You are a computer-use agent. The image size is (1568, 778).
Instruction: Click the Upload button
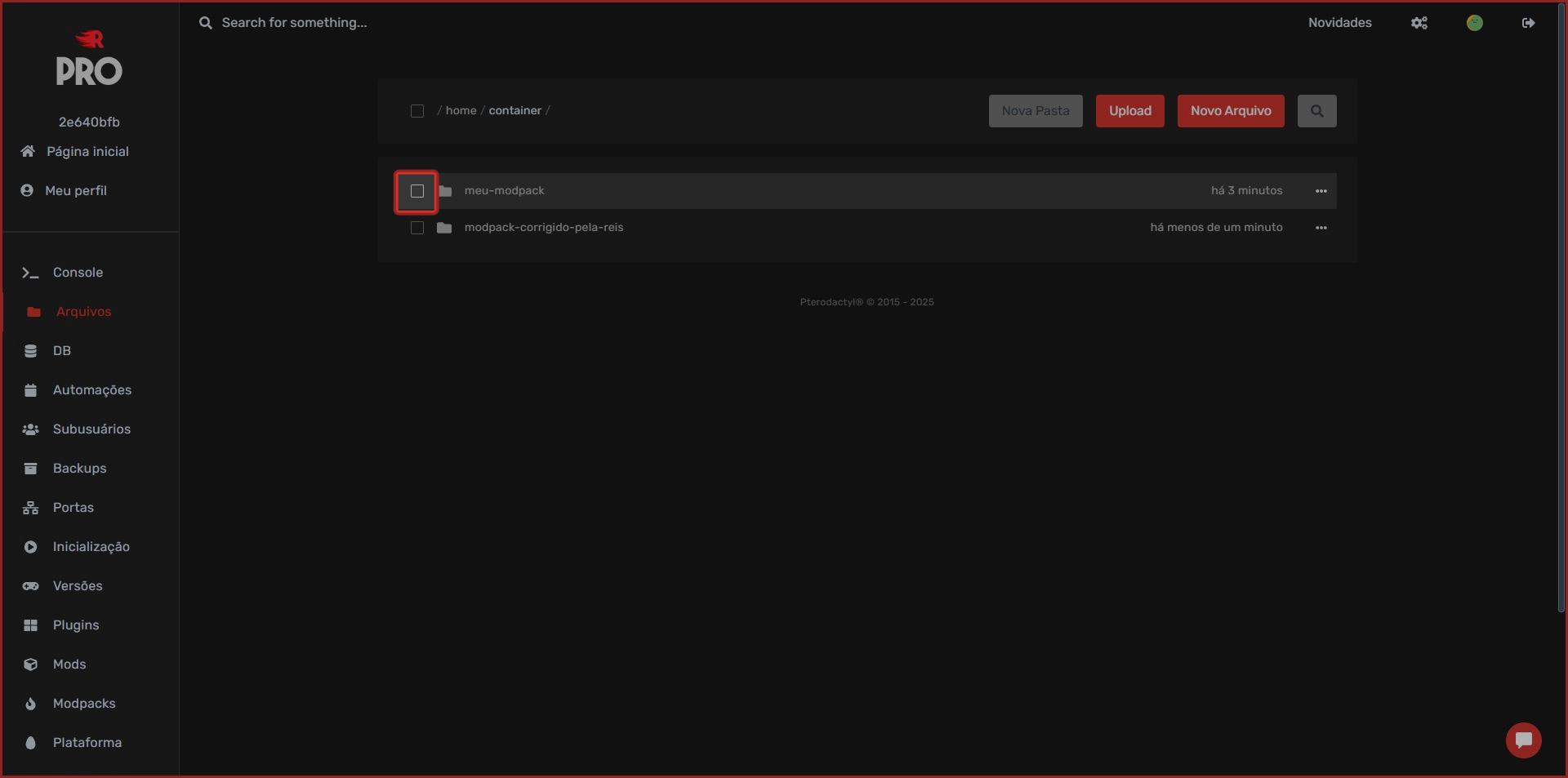[1130, 111]
